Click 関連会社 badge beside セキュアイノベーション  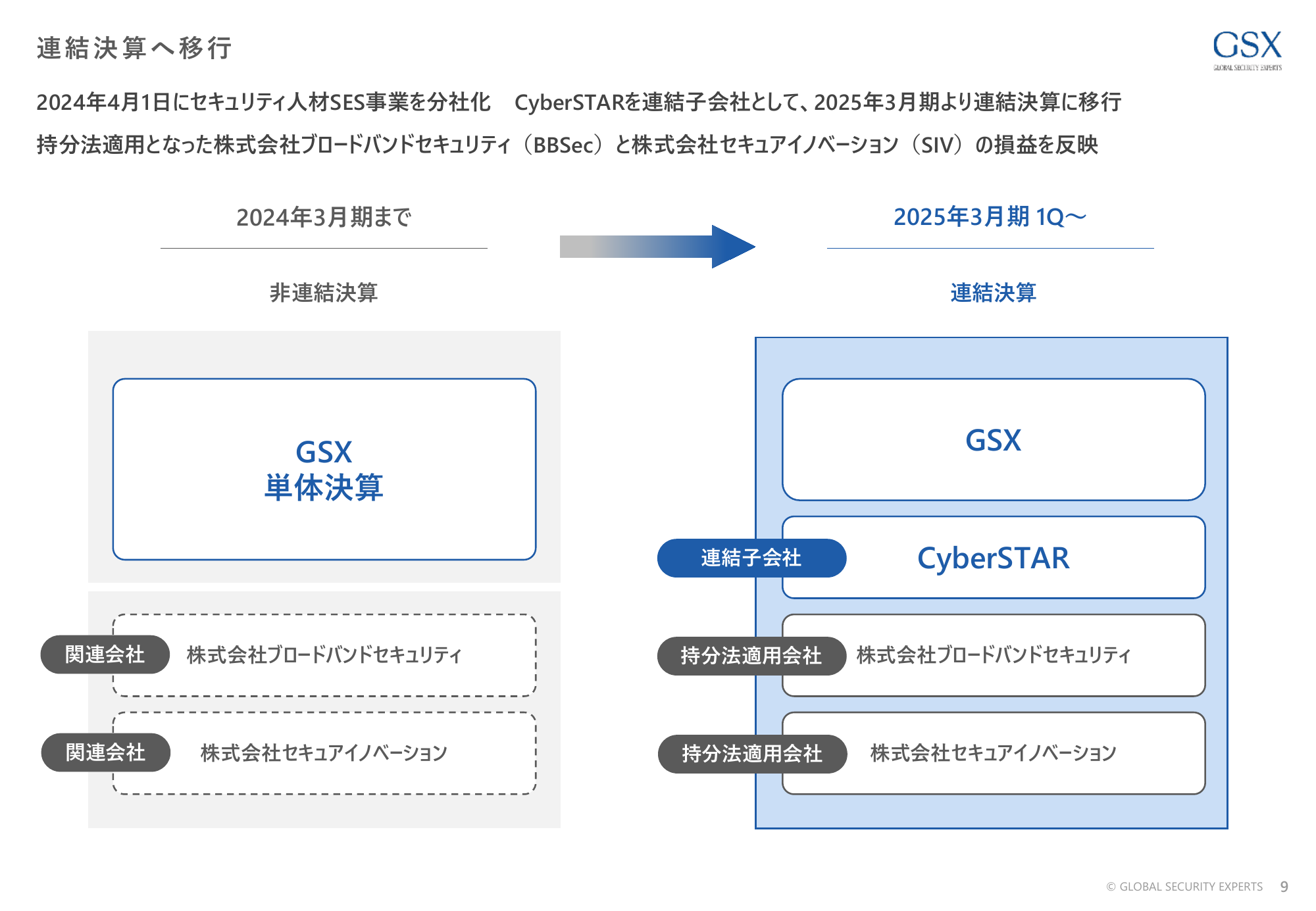tap(105, 752)
